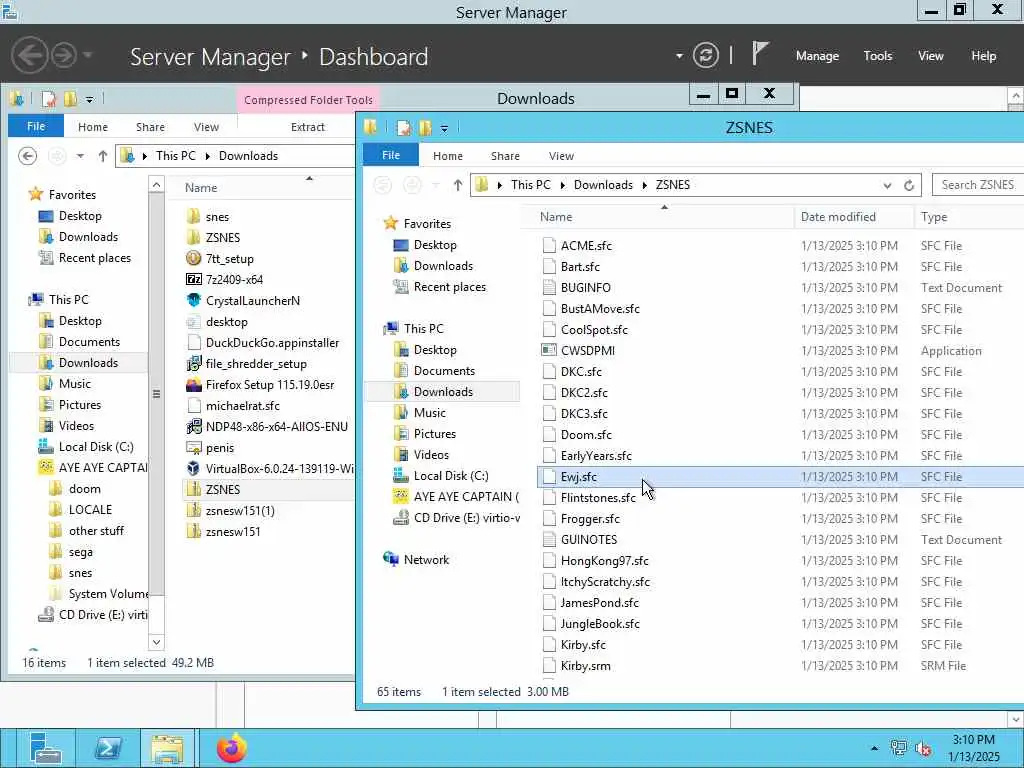Show hidden tray icons arrow
1024x768 pixels.
click(874, 748)
